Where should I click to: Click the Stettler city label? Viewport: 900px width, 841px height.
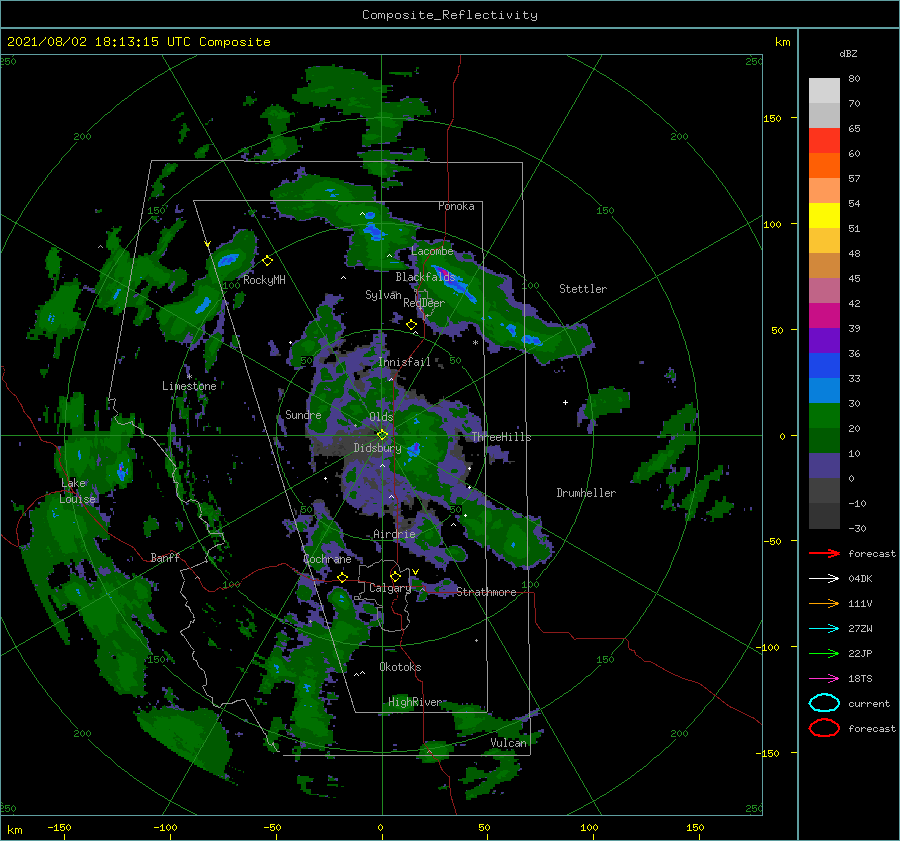[583, 289]
